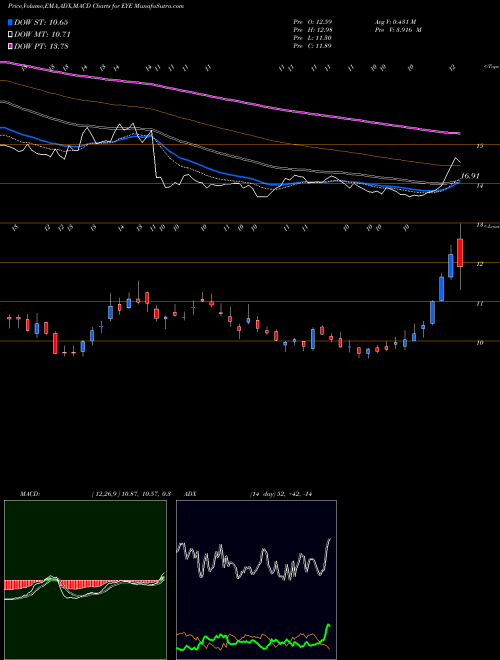This screenshot has width=500, height=660.
Task: Click the 10 price axis label on the candlestick chart
Action: click(479, 343)
